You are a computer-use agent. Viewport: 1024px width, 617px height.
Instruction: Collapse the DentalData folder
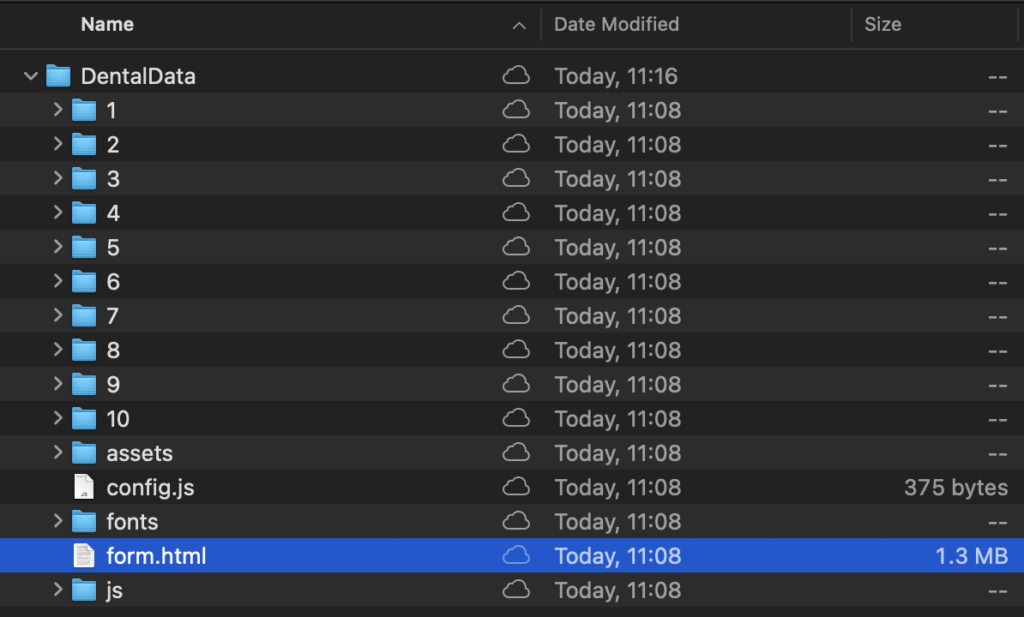31,76
